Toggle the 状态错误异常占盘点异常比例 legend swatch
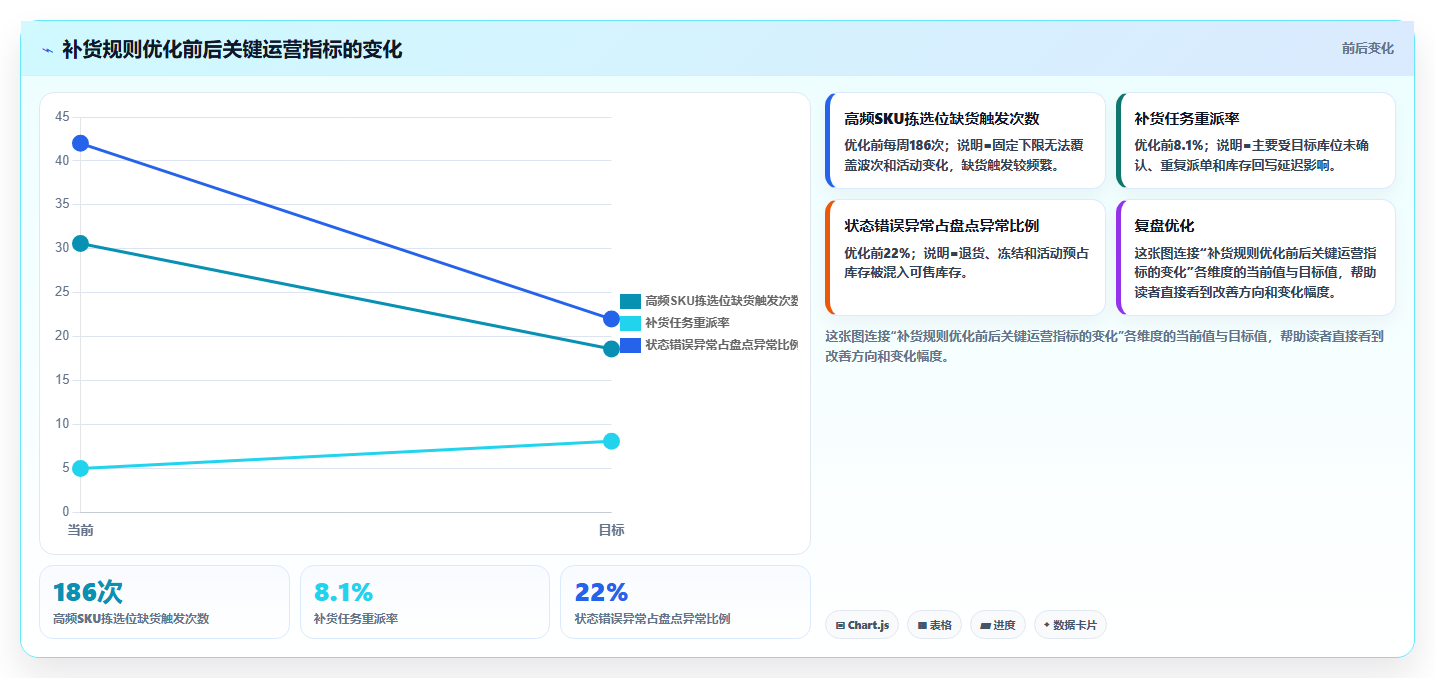Screen dimensions: 1435x678 pyautogui.click(x=630, y=345)
